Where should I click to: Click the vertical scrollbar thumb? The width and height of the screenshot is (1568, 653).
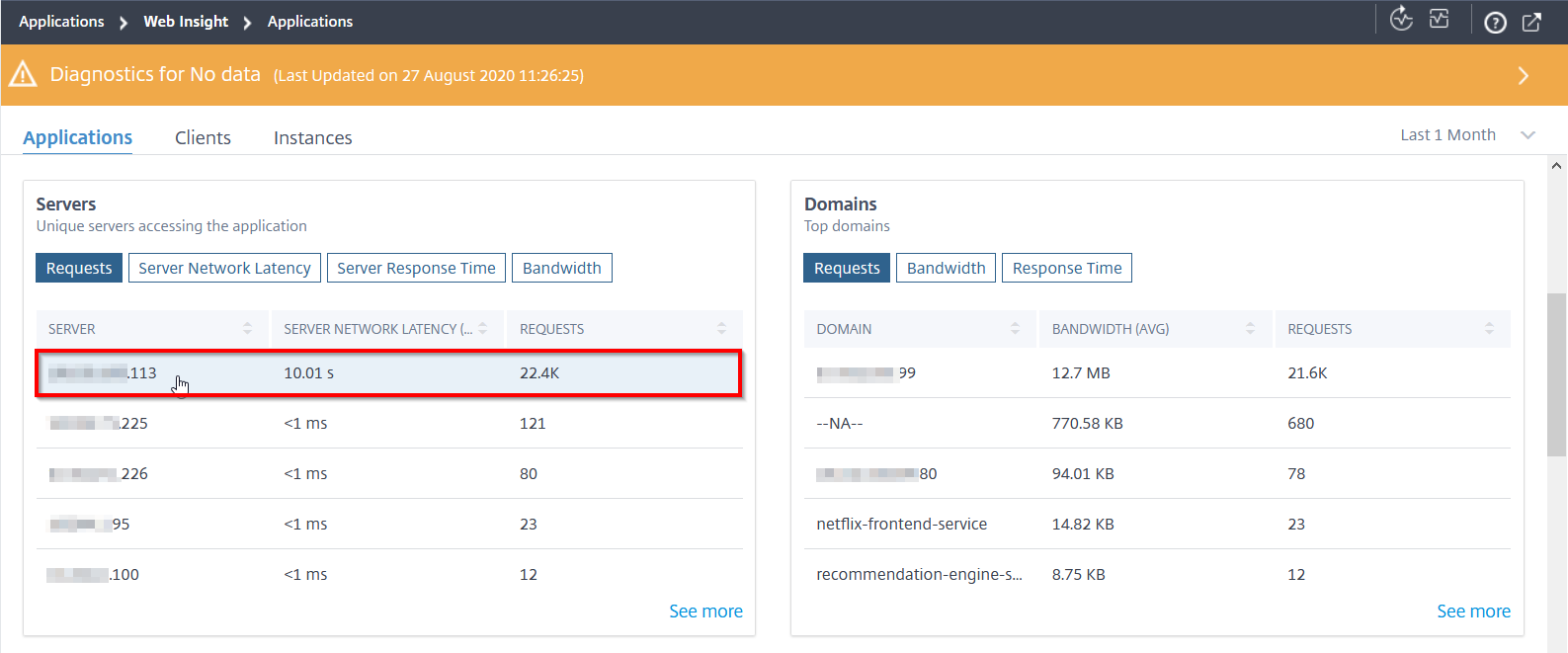1557,374
